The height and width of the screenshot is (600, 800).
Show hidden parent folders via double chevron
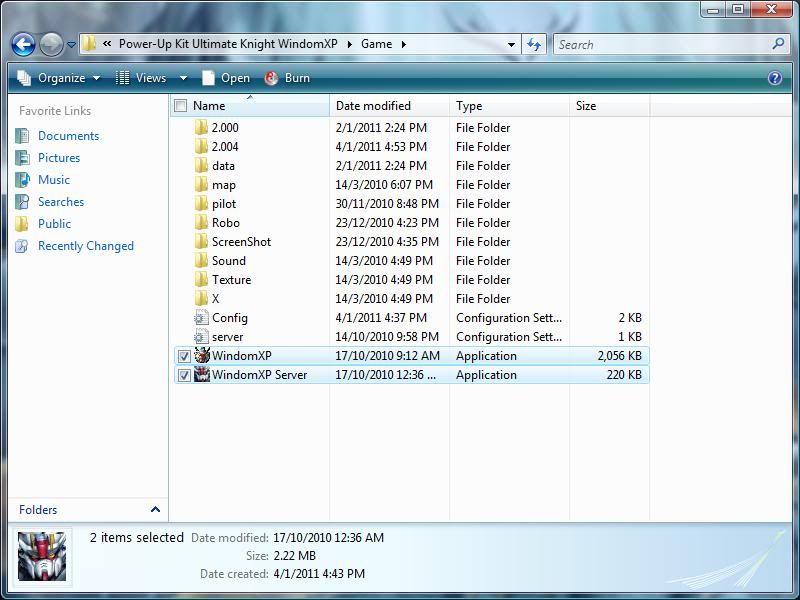click(107, 44)
